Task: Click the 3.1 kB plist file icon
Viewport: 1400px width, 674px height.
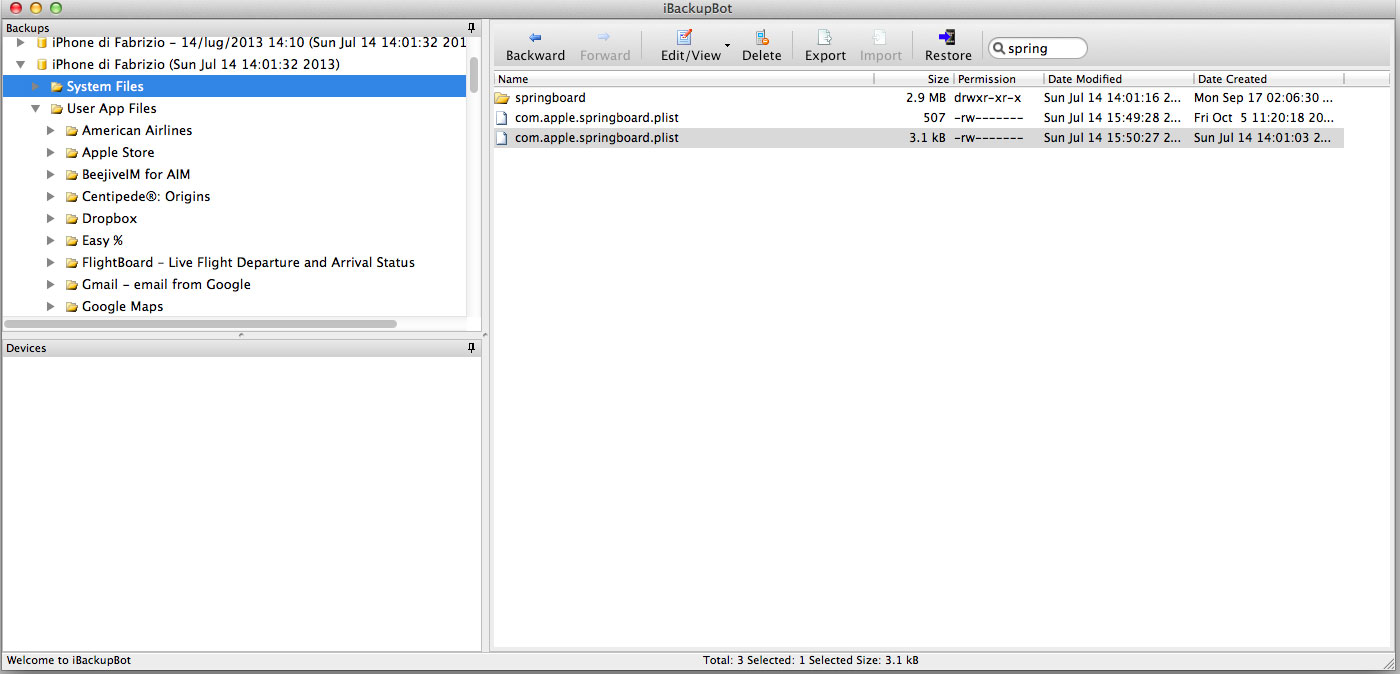Action: [x=502, y=138]
